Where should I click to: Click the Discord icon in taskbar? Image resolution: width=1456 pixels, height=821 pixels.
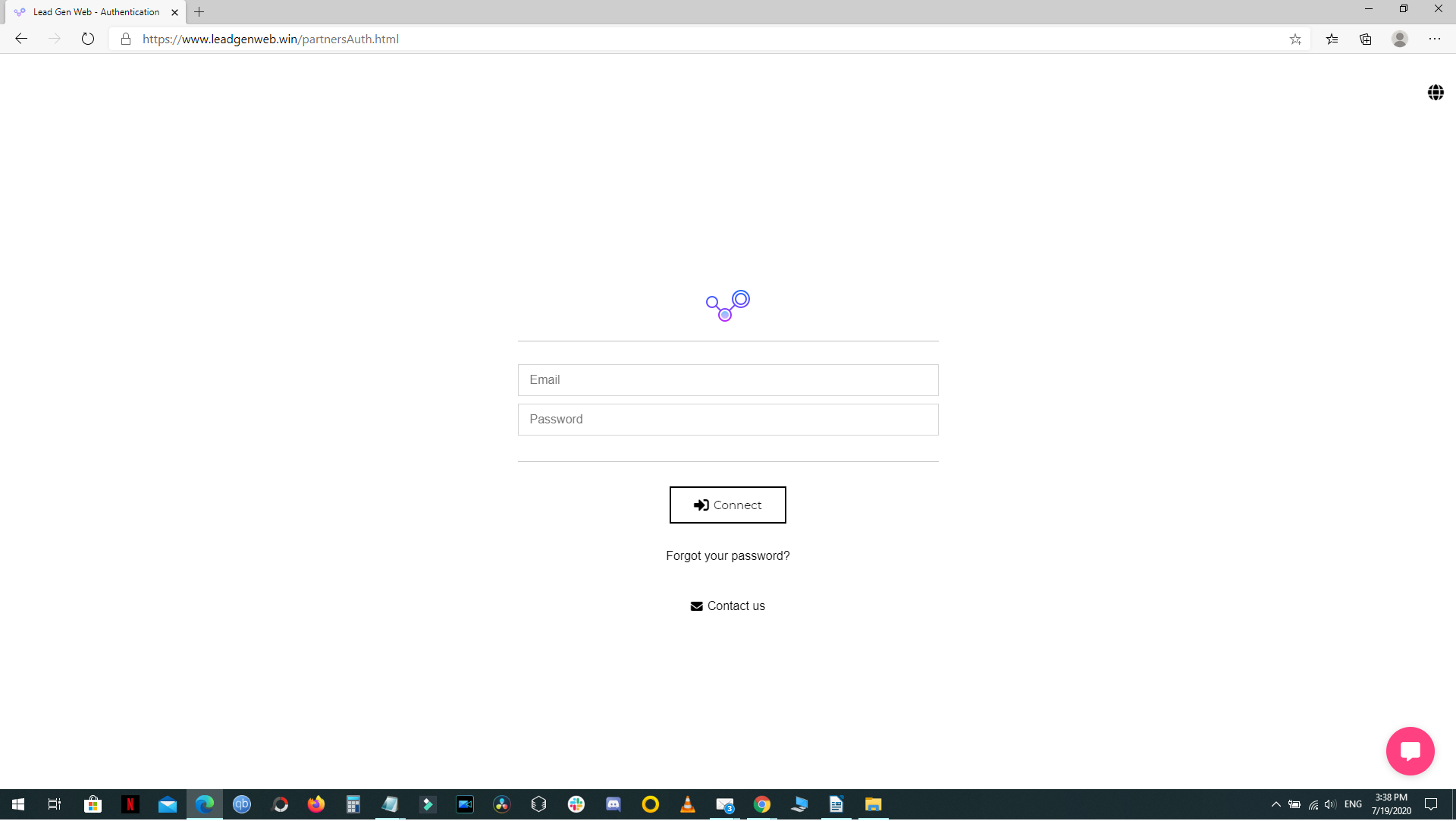613,804
